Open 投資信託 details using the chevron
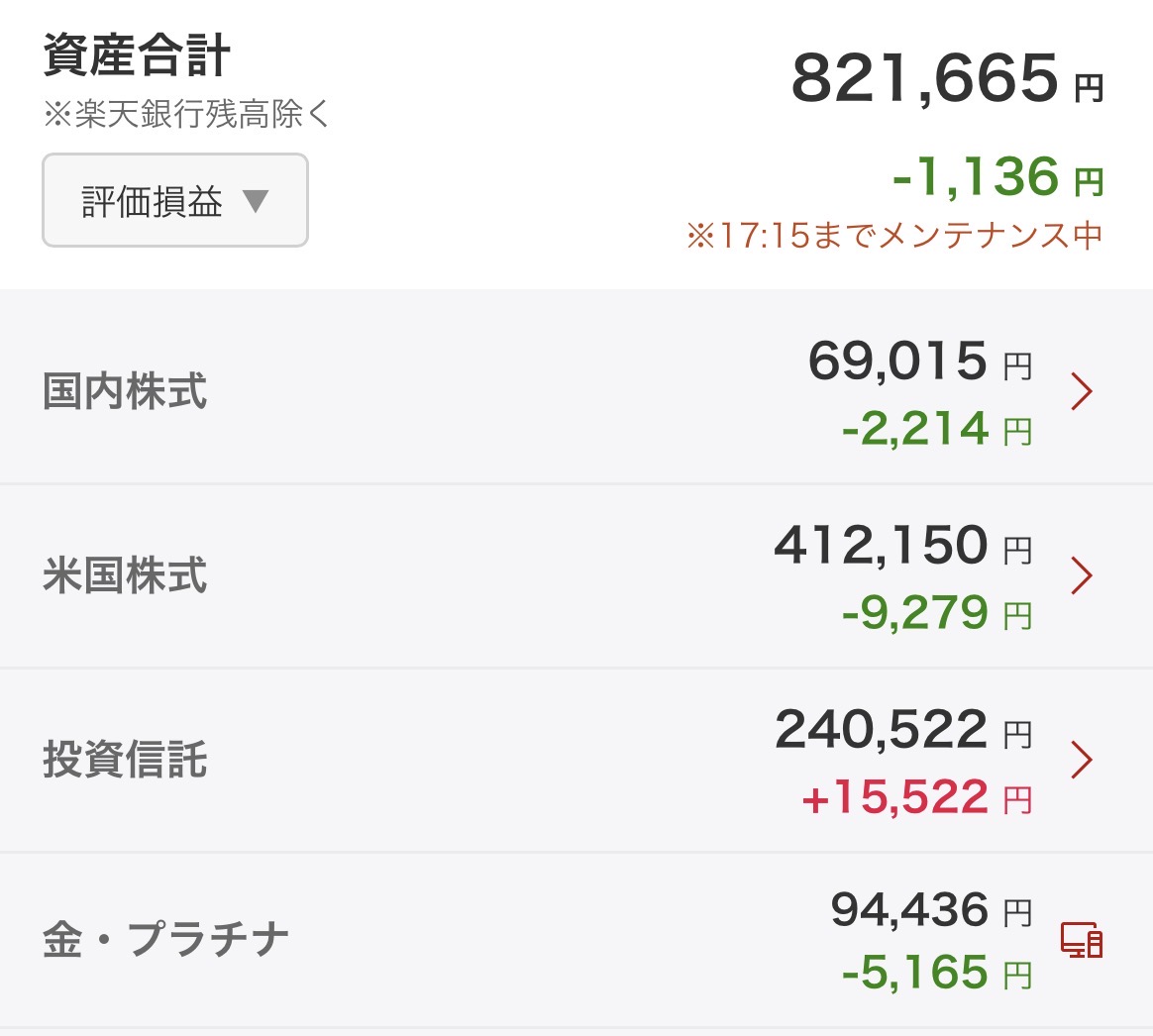 coord(1082,760)
